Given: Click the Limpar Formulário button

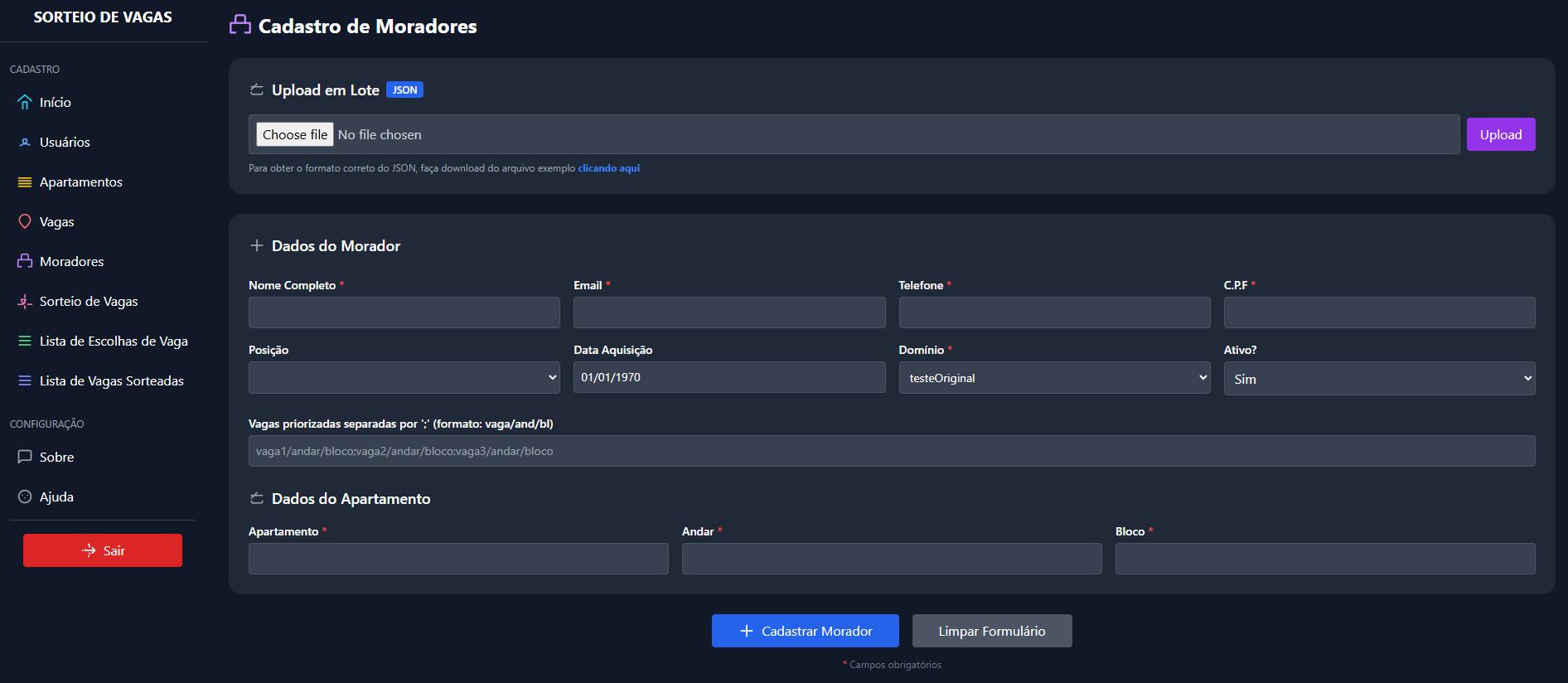Looking at the screenshot, I should 991,631.
